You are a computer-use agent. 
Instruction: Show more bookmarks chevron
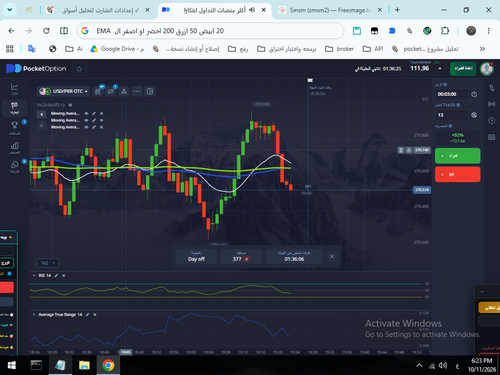482,49
